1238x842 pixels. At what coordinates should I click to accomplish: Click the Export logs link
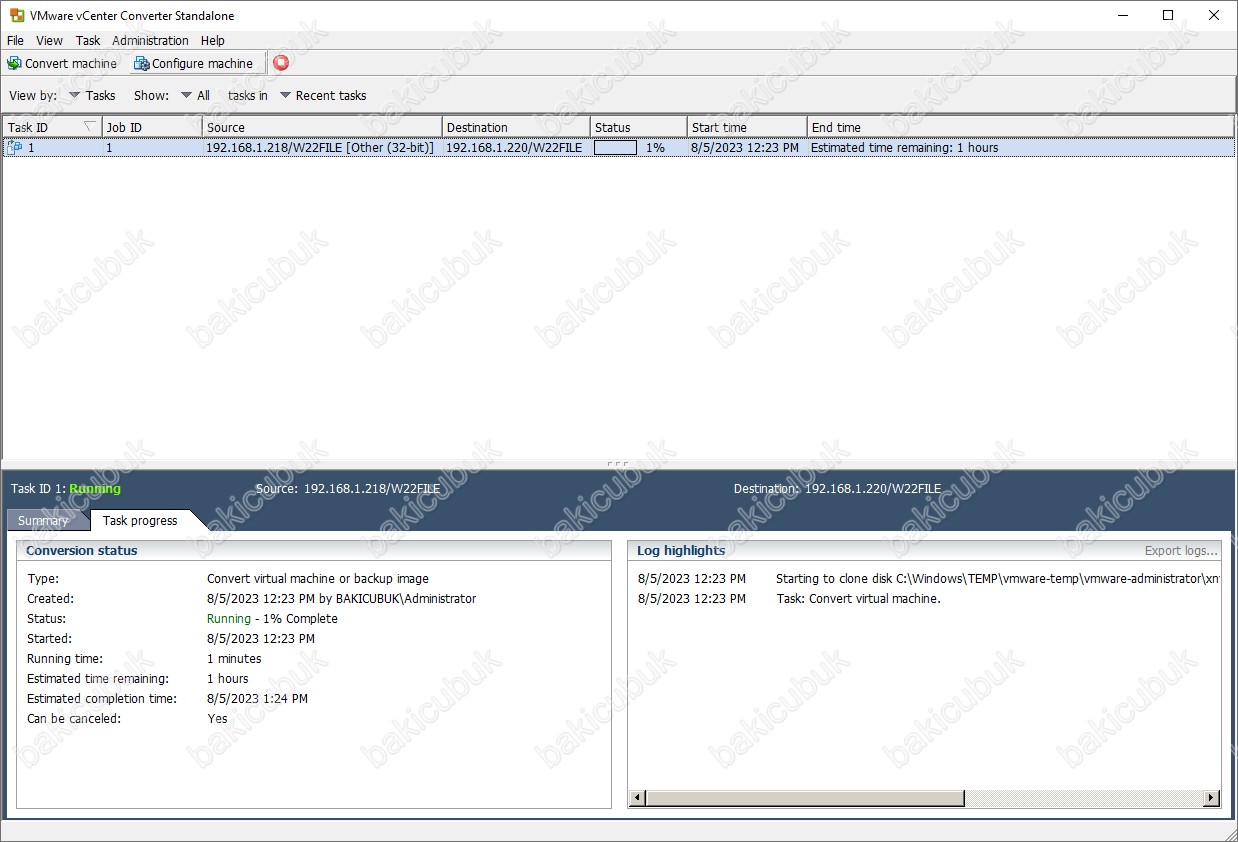1181,551
